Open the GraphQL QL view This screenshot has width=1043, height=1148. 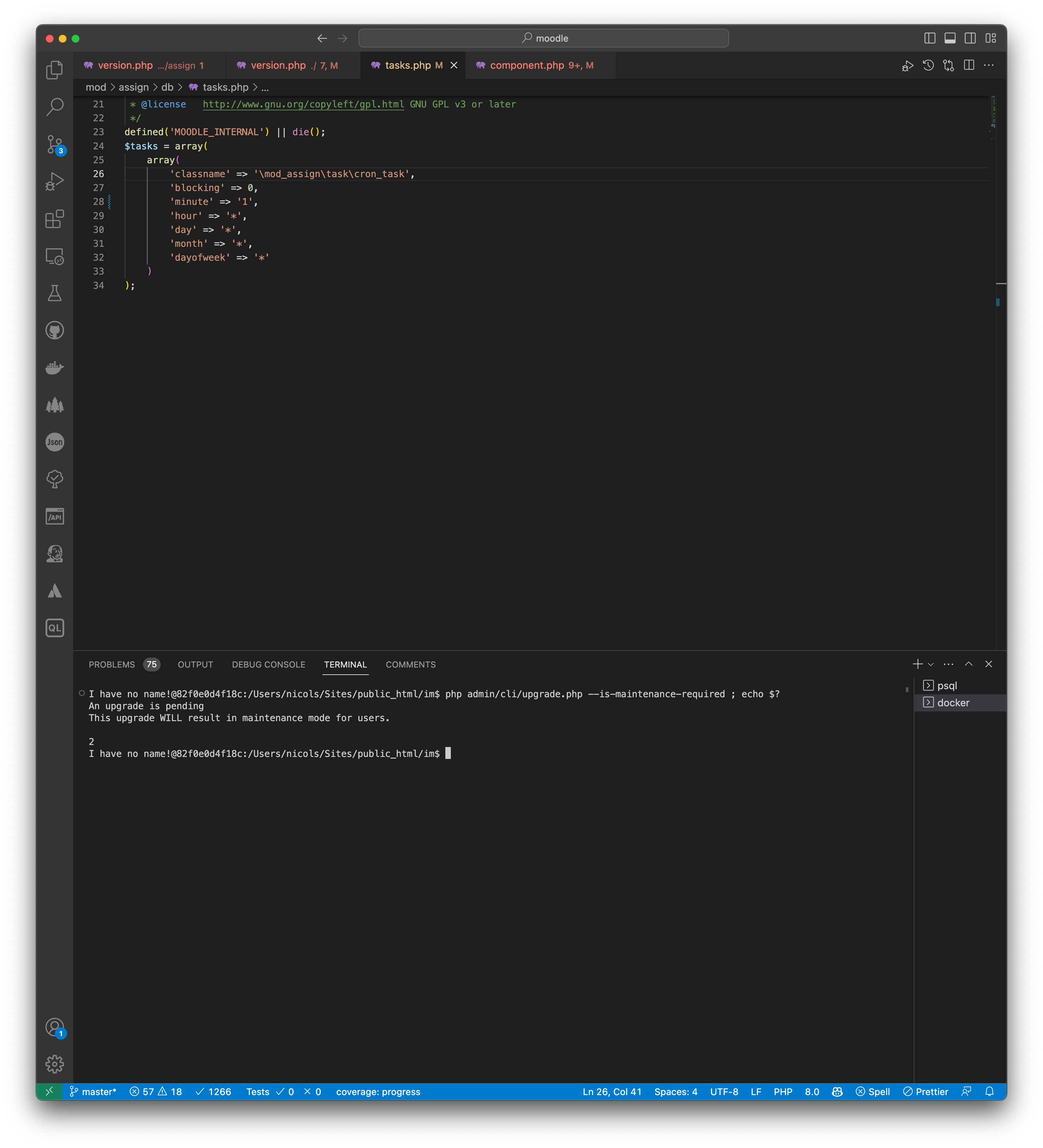[55, 628]
